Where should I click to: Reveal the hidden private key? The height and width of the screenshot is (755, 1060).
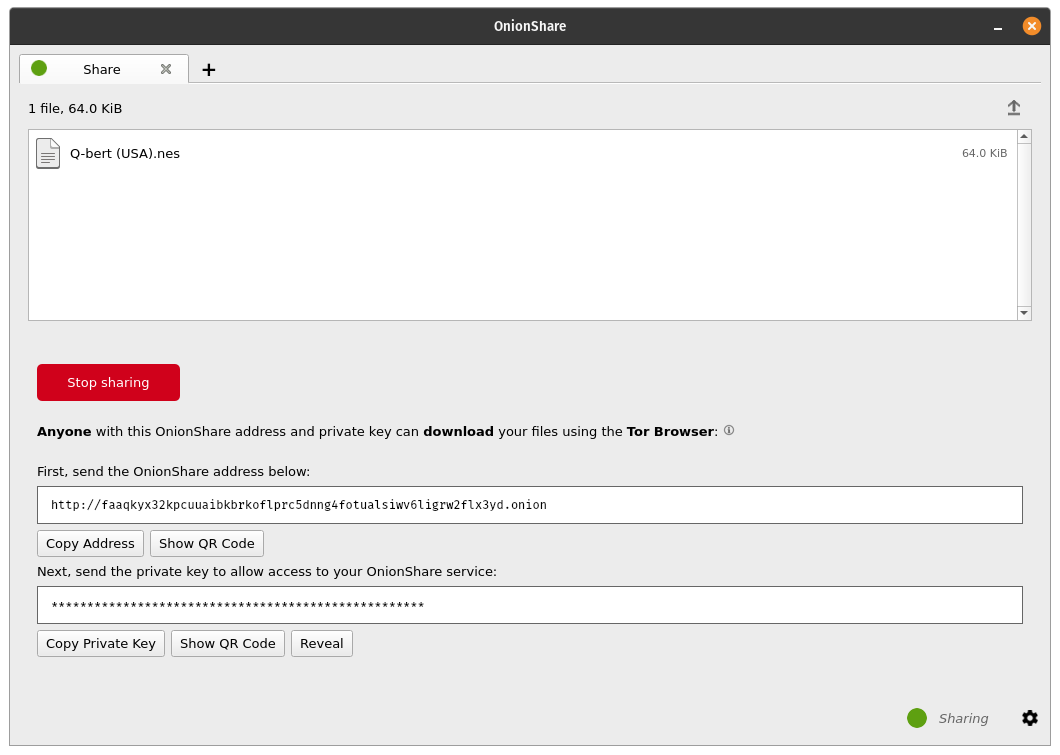point(322,644)
